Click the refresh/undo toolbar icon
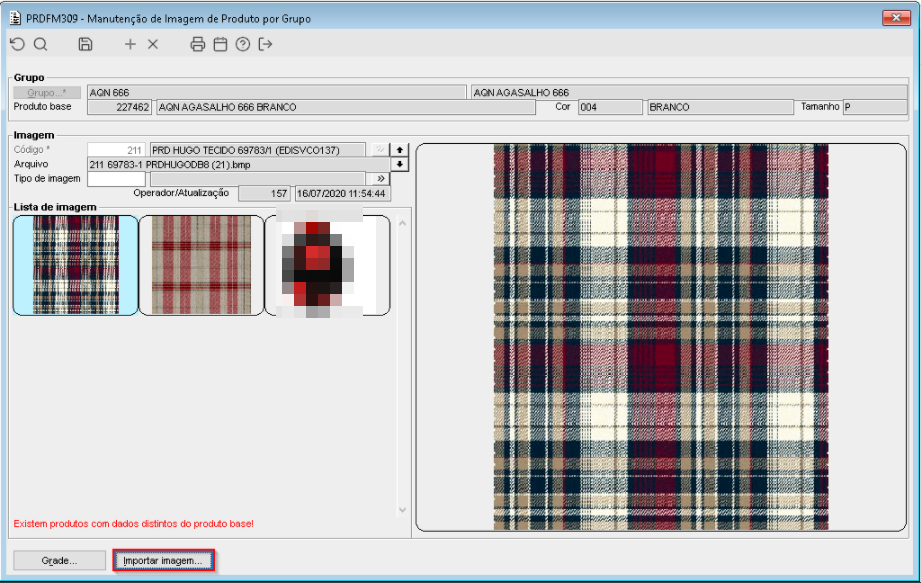The height and width of the screenshot is (583, 921). [18, 44]
